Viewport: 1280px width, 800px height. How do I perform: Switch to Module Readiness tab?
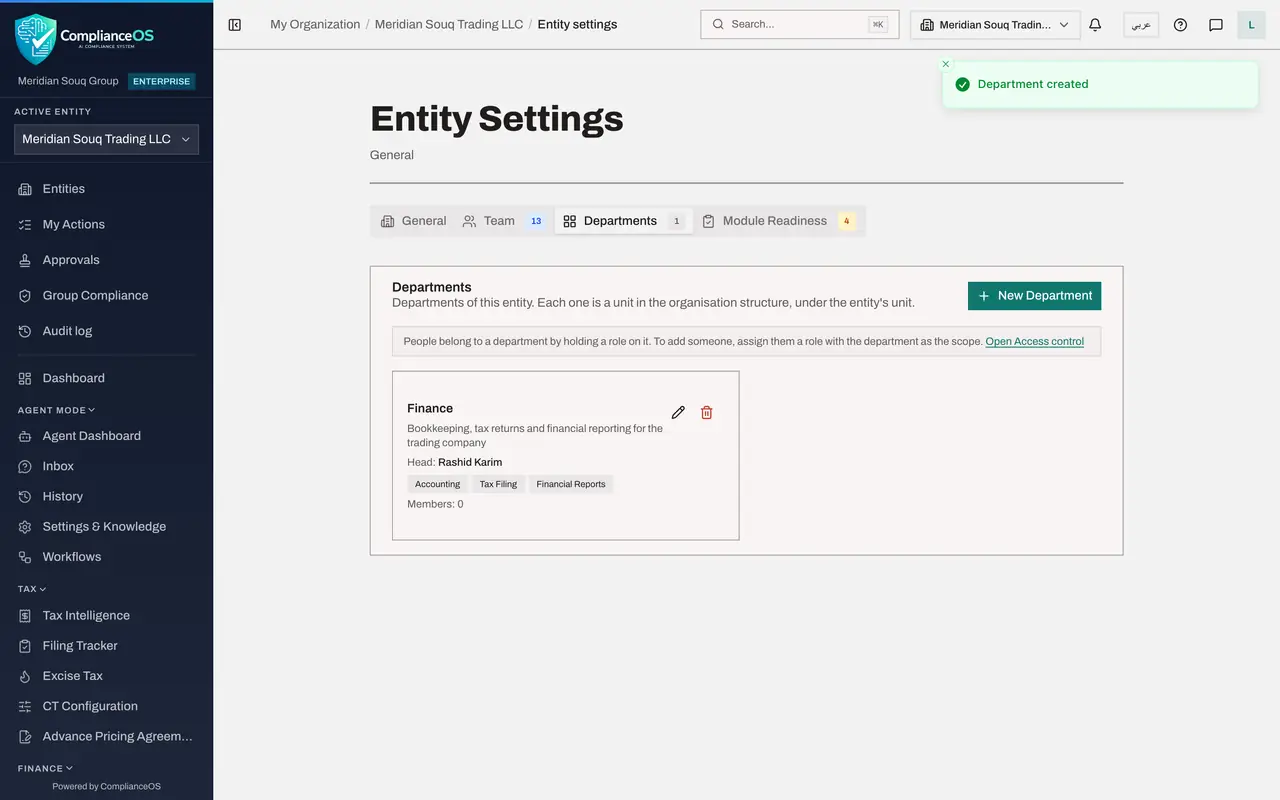[779, 221]
